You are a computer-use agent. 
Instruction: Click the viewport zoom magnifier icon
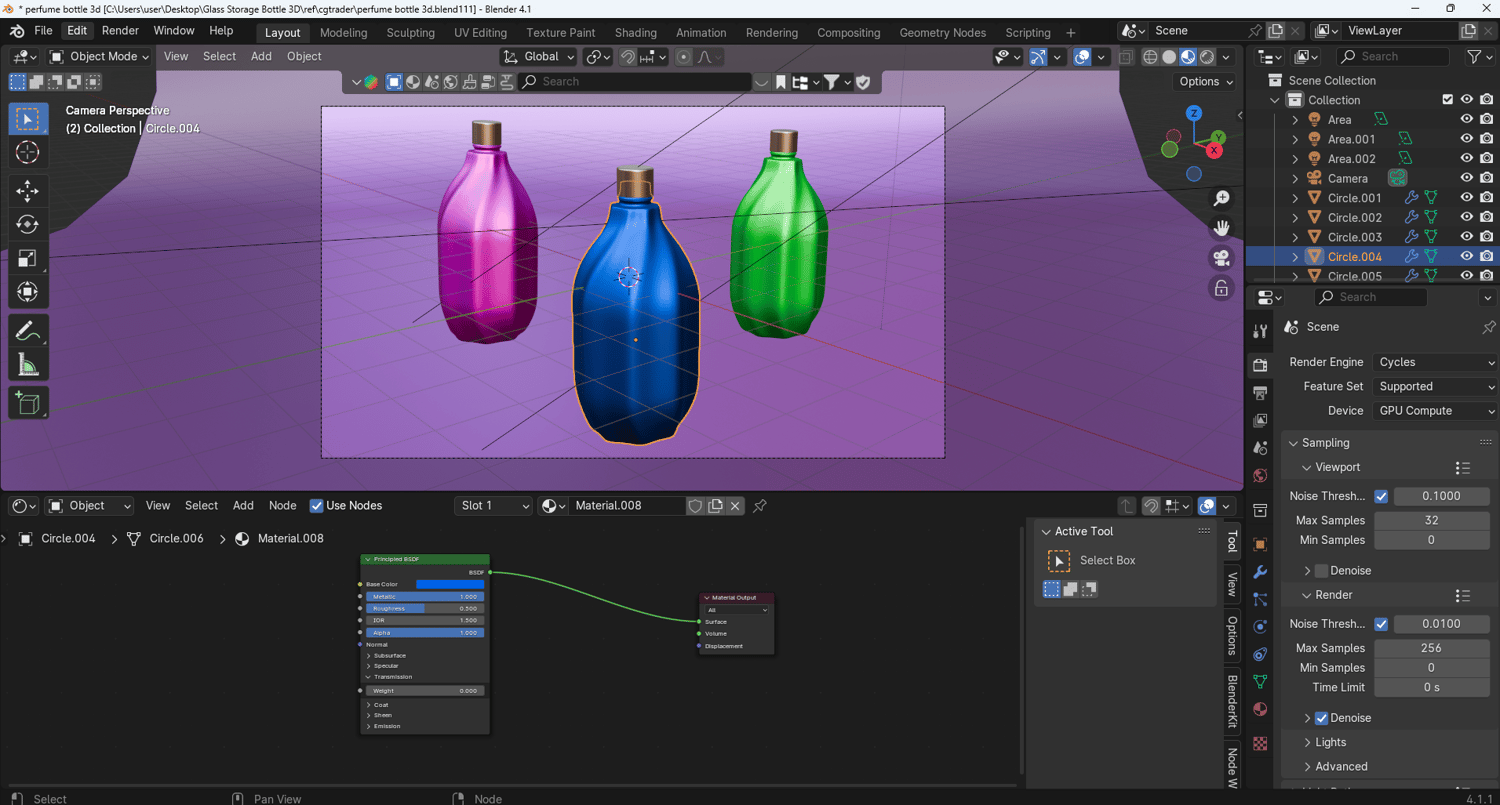click(1221, 199)
